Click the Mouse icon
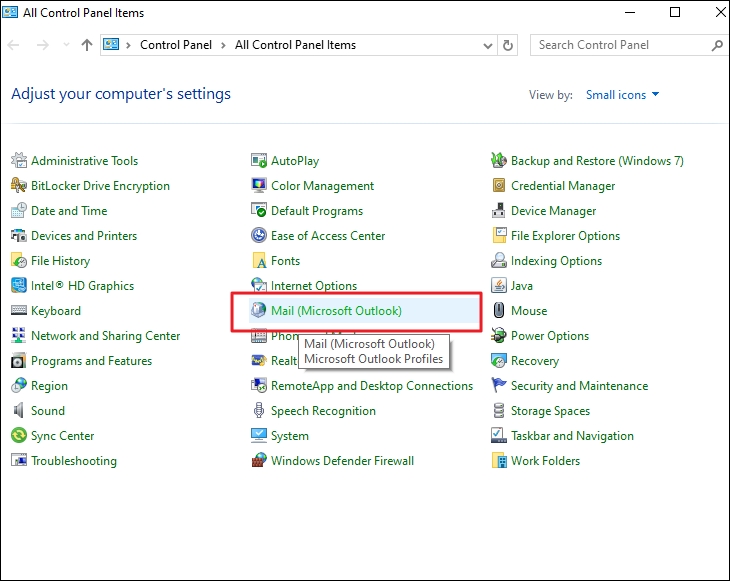 pos(499,311)
